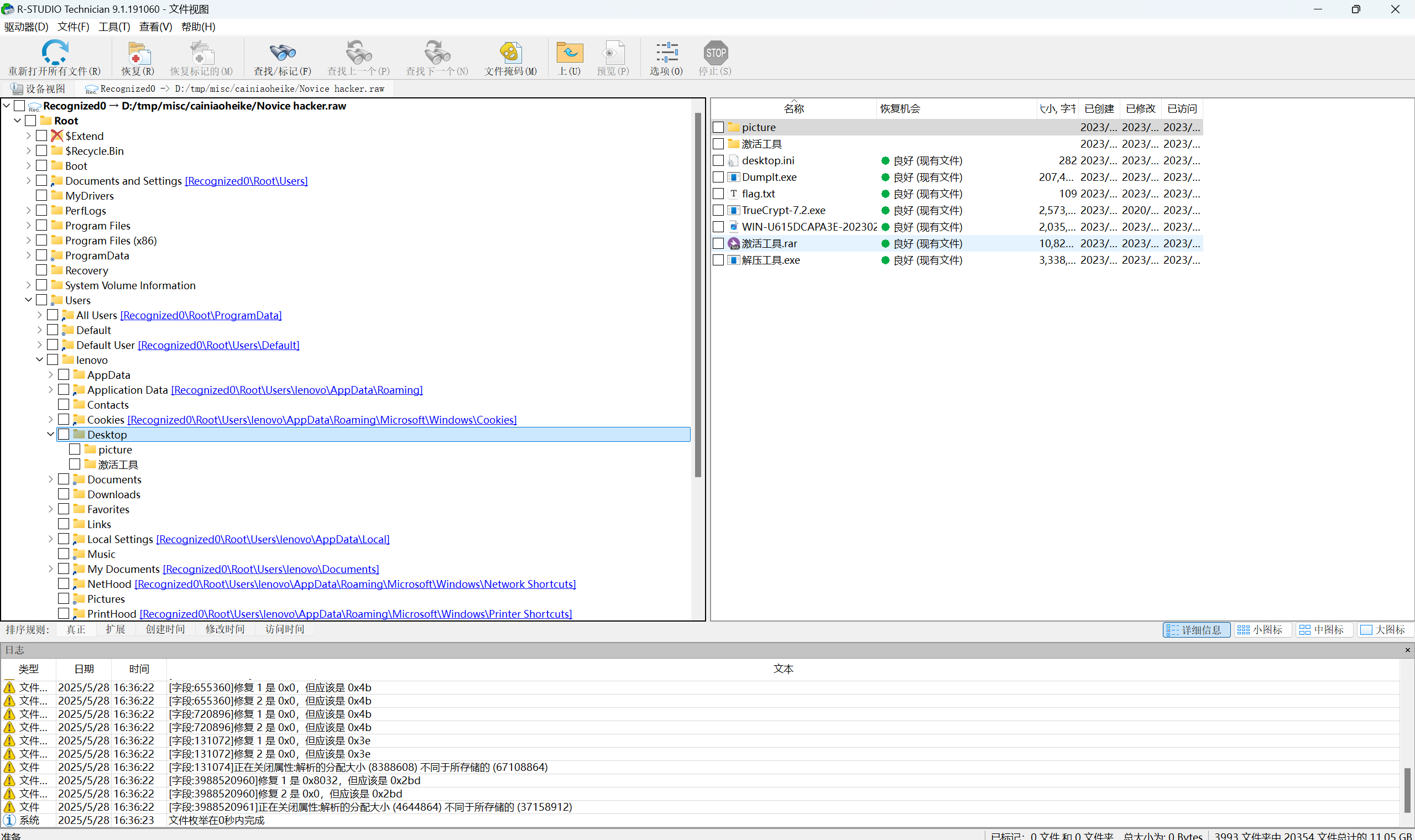Screen dimensions: 1415x840
Task: Click the 激活工具 folder icon in file list
Action: pos(734,143)
